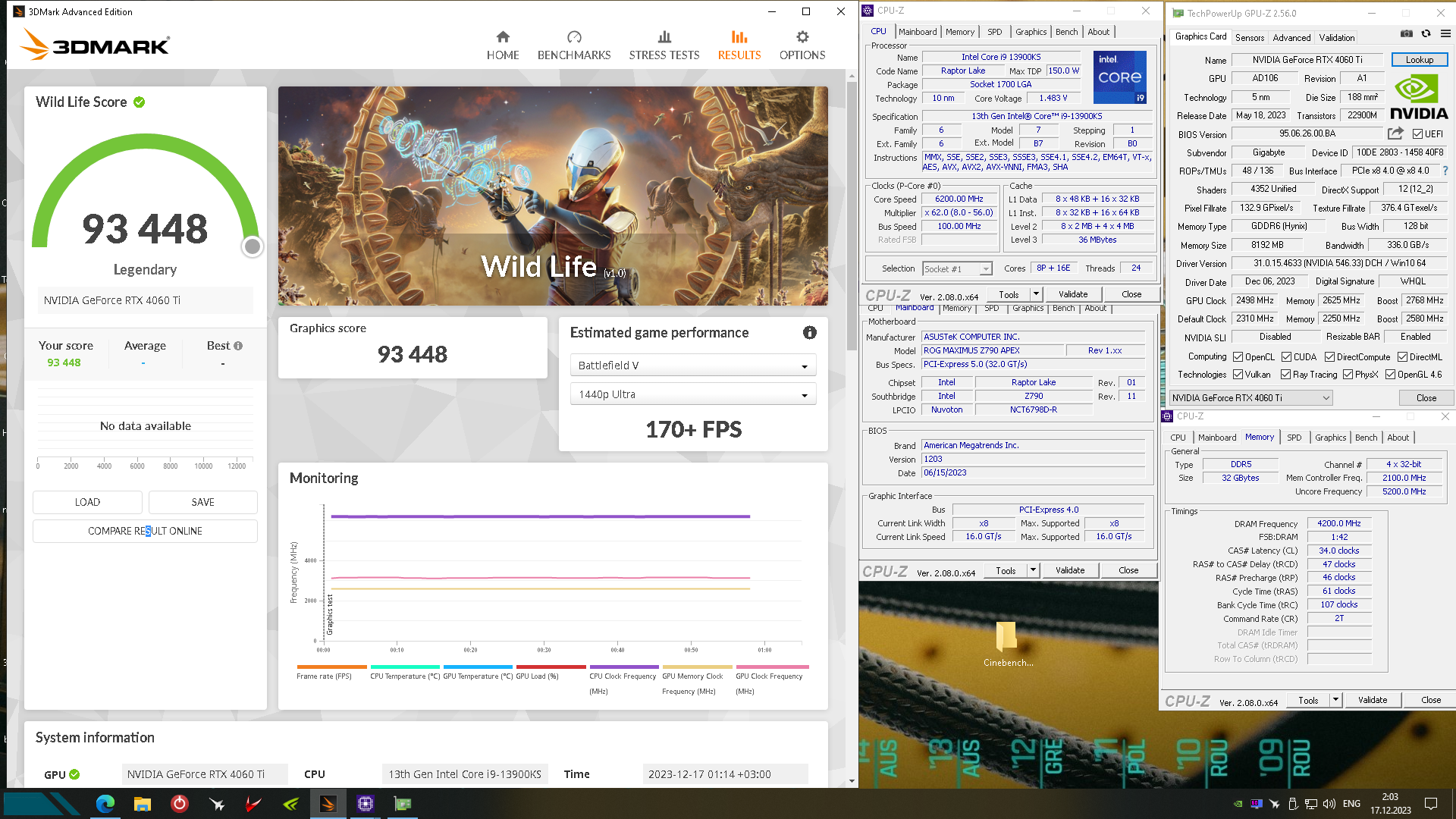Switch to the RESULTS tab in 3DMark

point(739,45)
